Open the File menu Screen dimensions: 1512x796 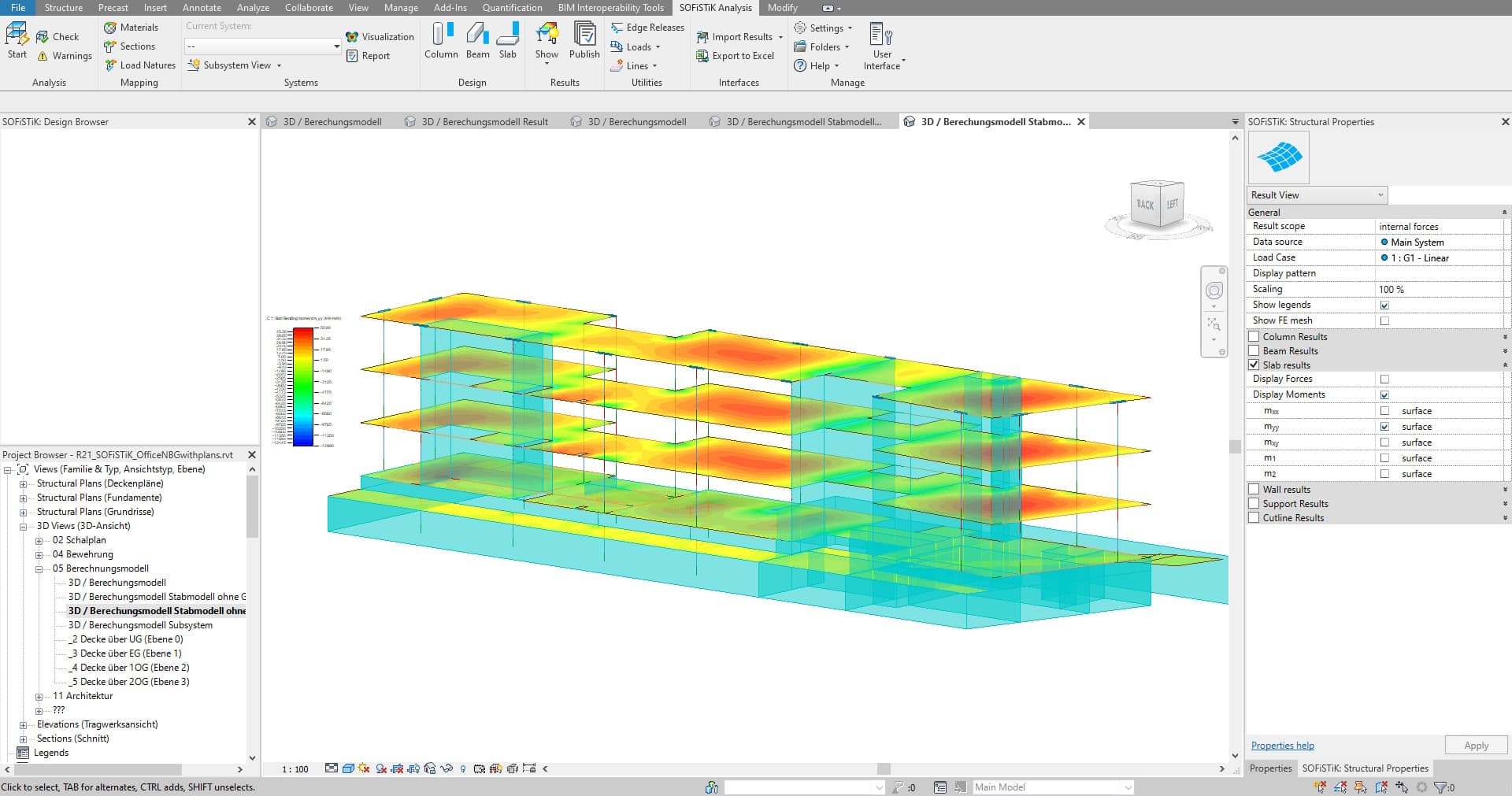click(17, 8)
